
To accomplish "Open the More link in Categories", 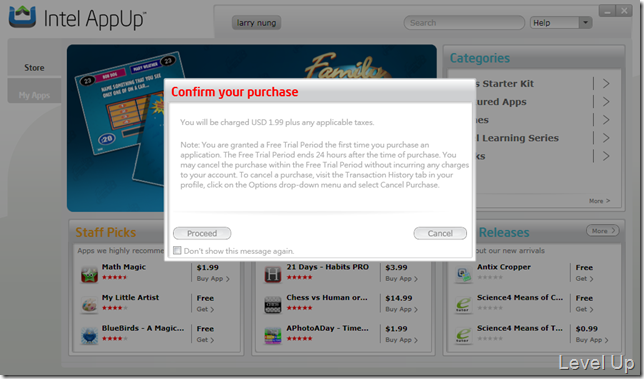I will point(599,201).
